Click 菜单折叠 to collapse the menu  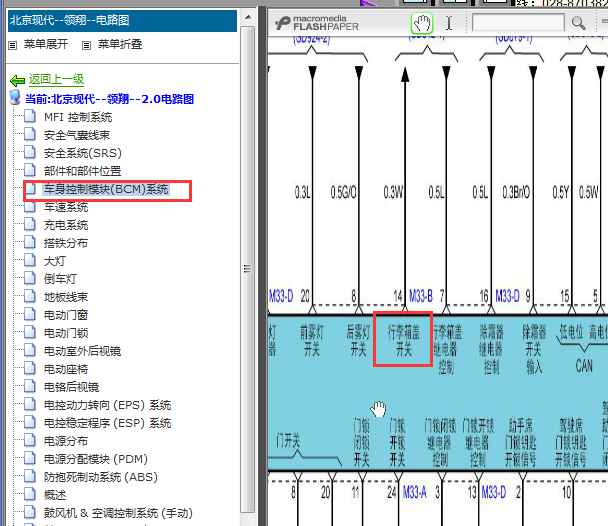(x=120, y=44)
